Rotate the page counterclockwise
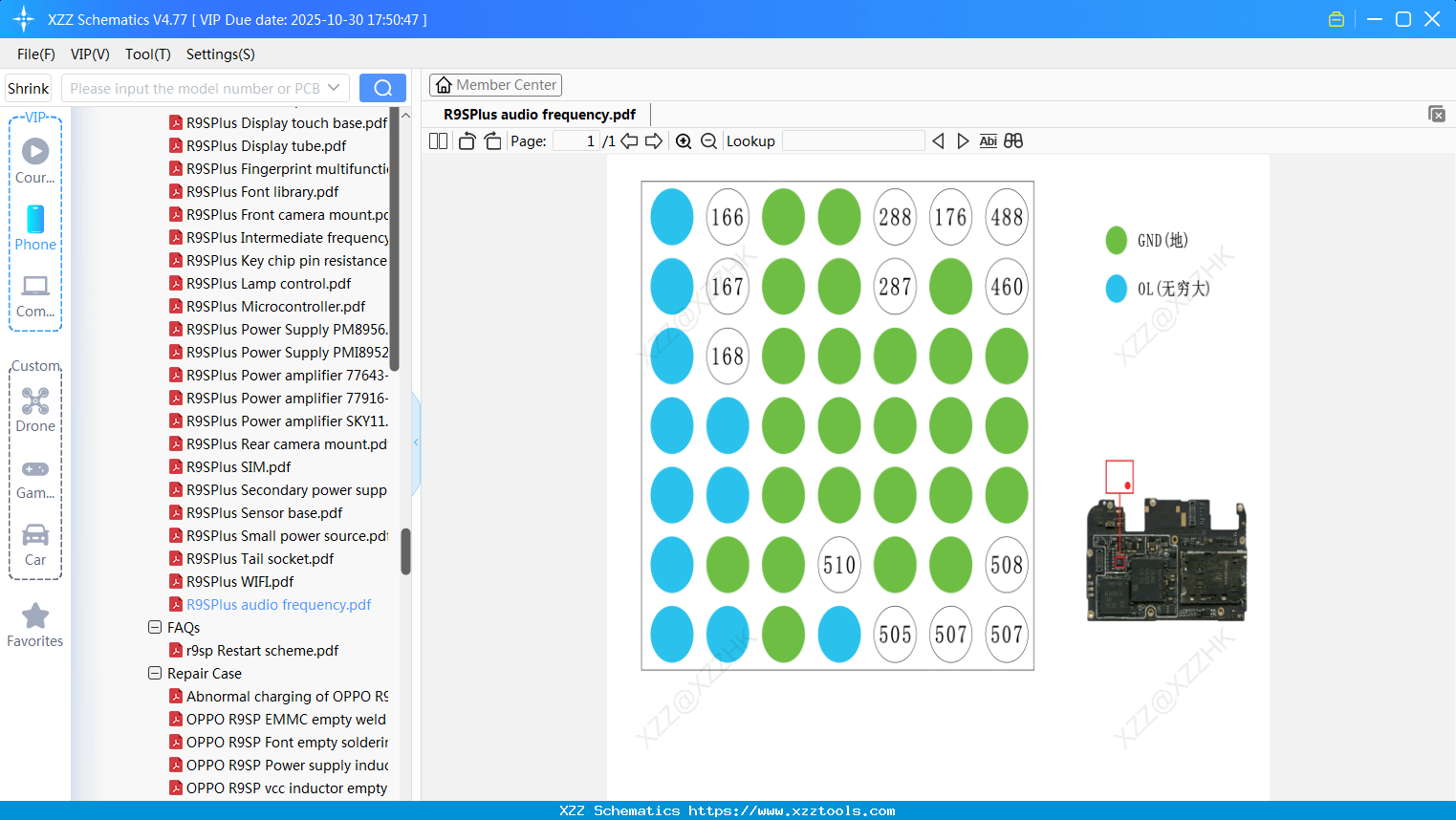 [x=467, y=141]
